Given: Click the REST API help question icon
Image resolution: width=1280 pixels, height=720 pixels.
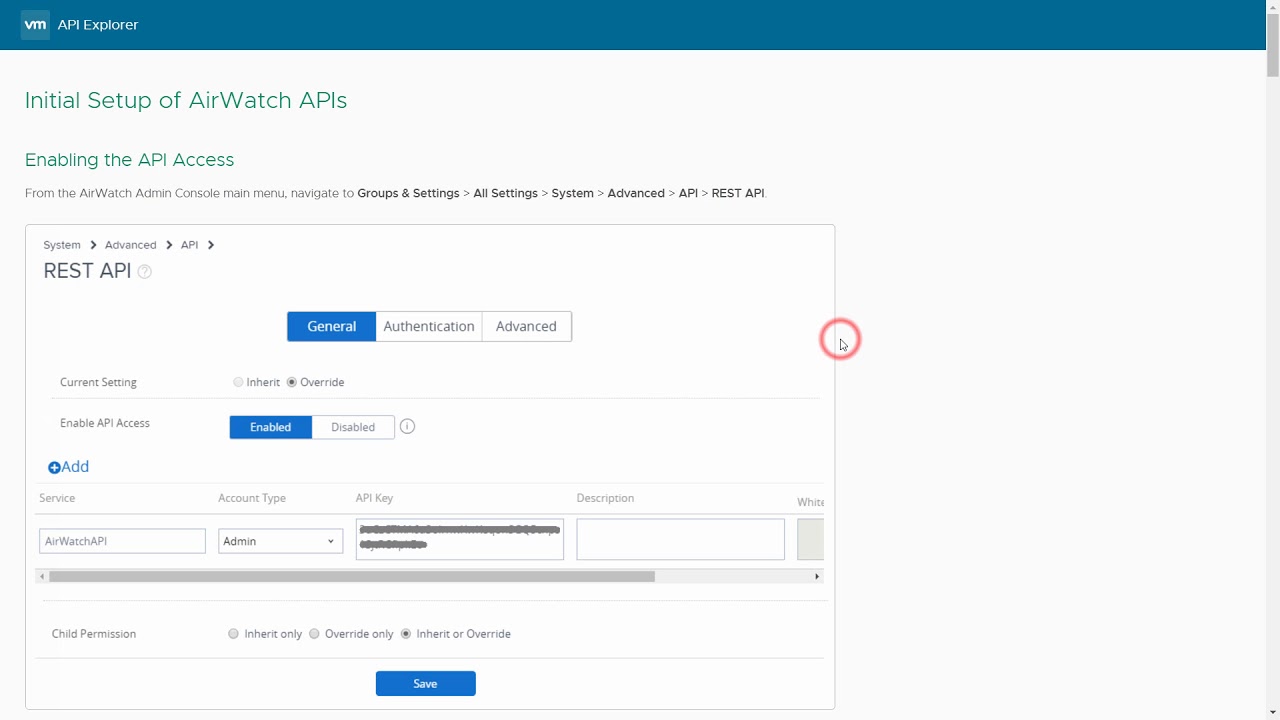Looking at the screenshot, I should 144,272.
